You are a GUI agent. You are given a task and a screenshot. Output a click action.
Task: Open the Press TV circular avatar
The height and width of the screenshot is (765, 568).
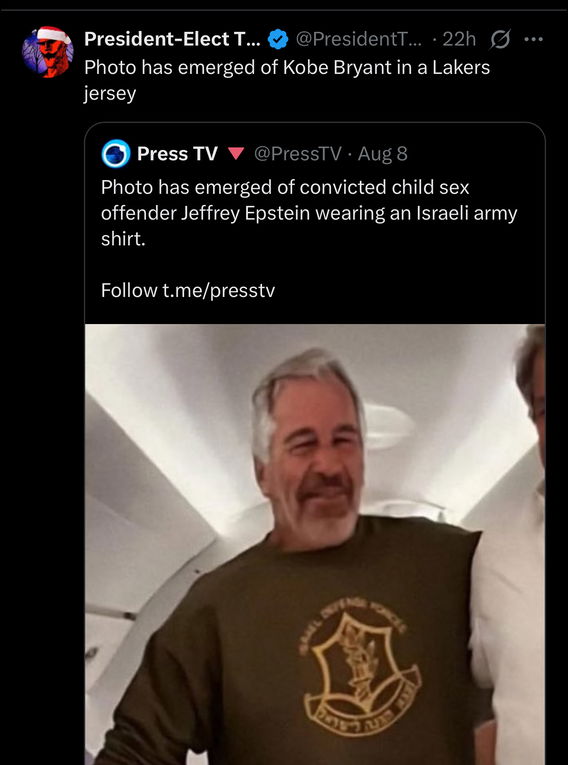(116, 154)
